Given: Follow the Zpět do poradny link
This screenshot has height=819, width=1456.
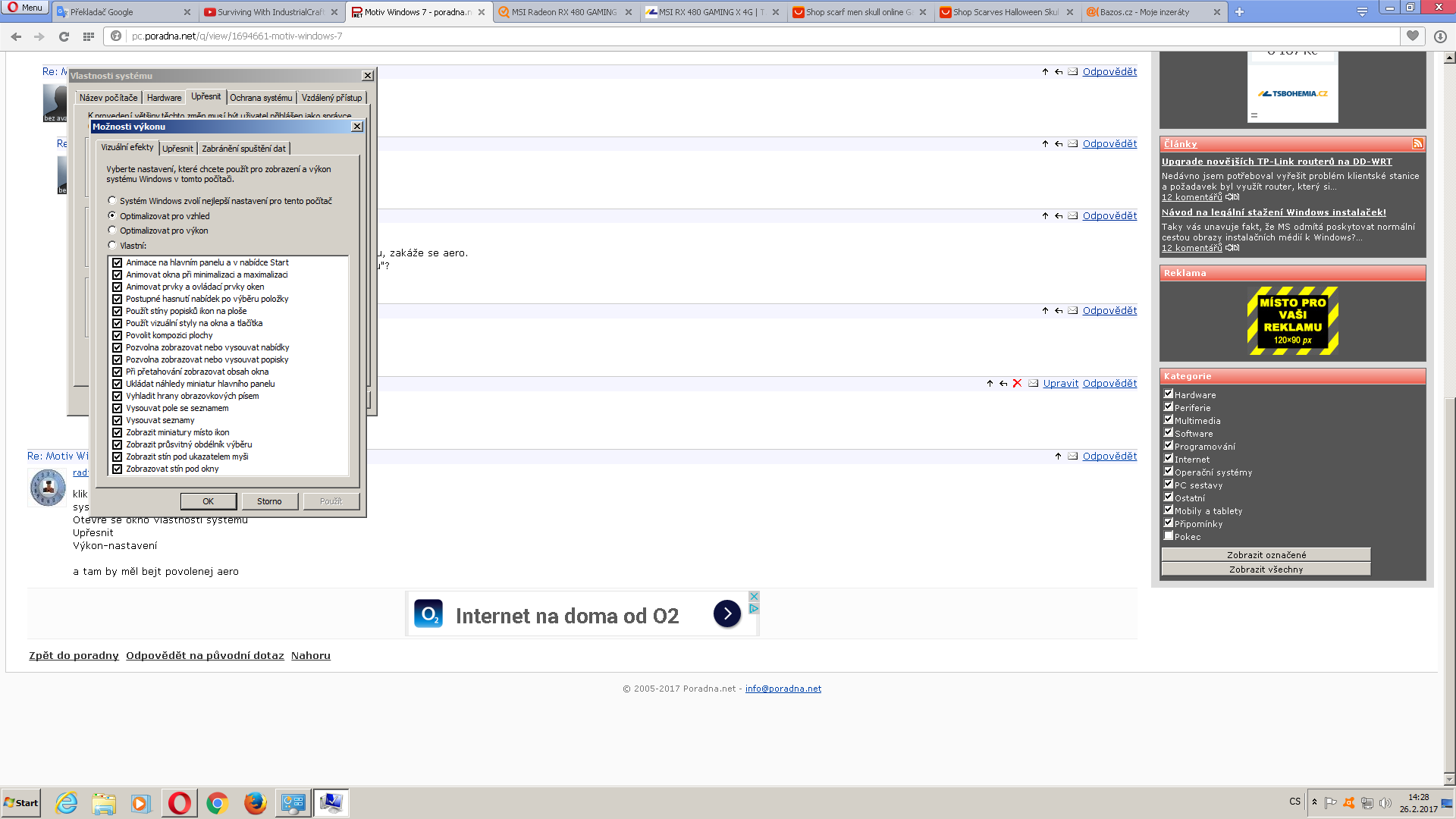Looking at the screenshot, I should [74, 656].
